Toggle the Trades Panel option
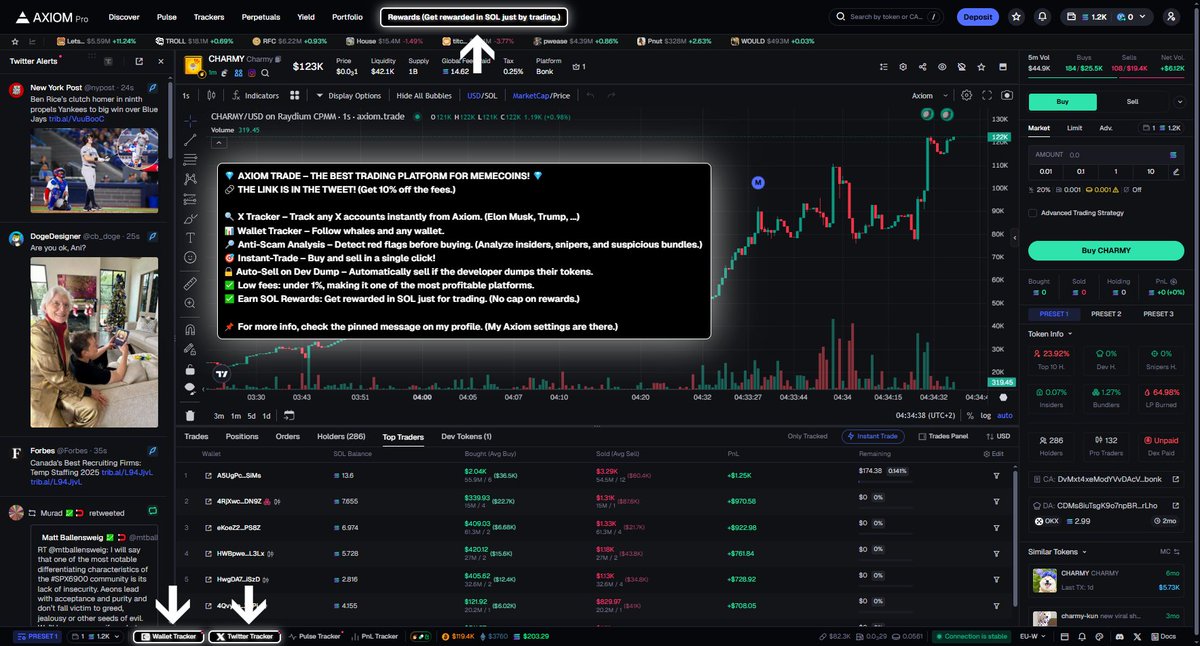Image resolution: width=1200 pixels, height=646 pixels. (x=943, y=436)
